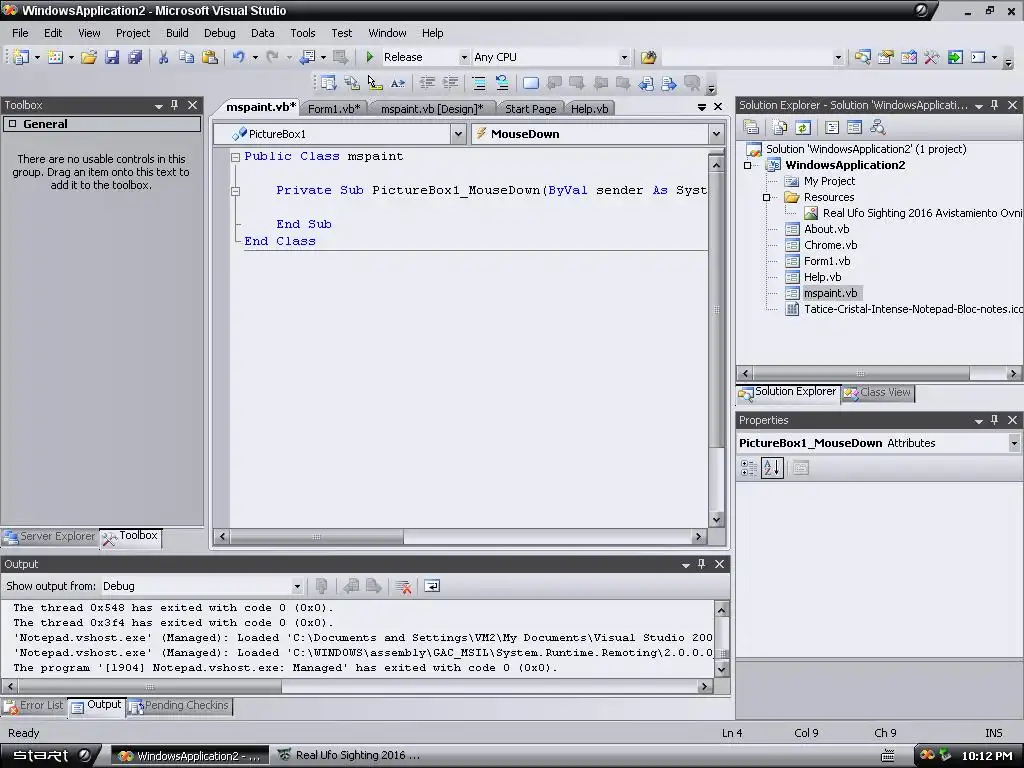This screenshot has width=1024, height=768.
Task: Switch to the Start Page tab
Action: tap(530, 108)
